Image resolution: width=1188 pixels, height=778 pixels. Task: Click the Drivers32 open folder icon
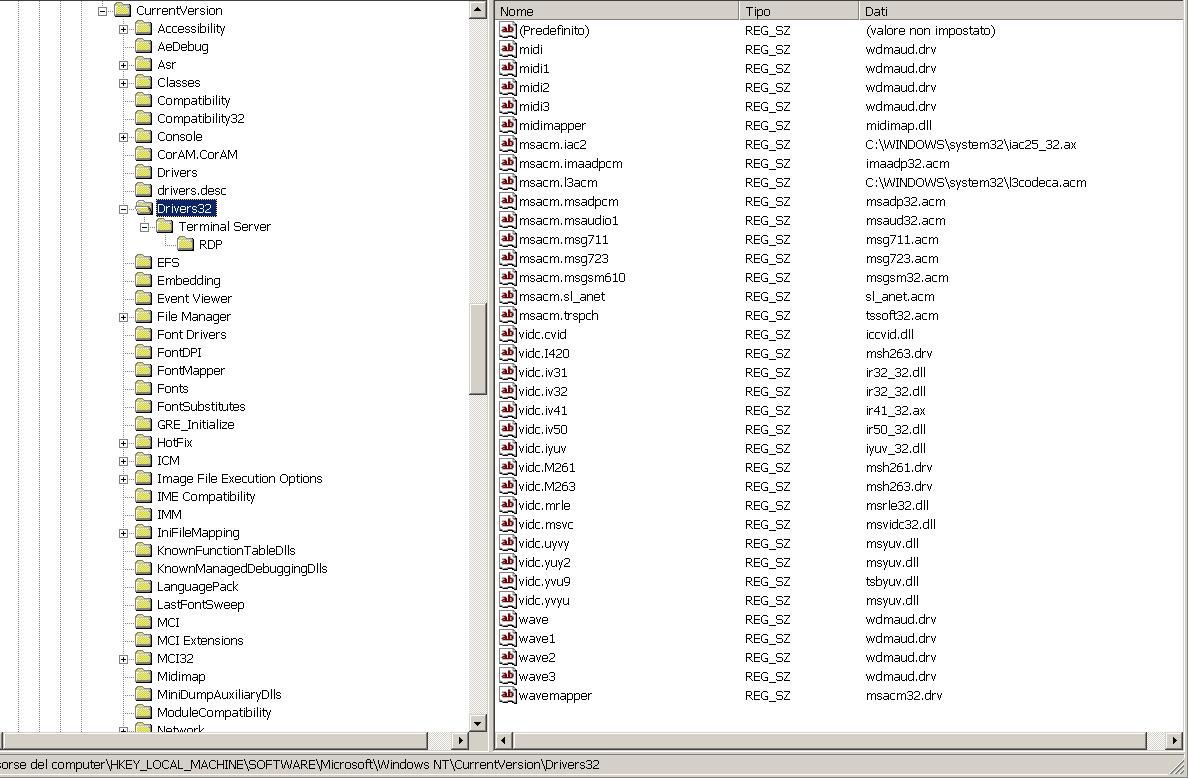(144, 208)
